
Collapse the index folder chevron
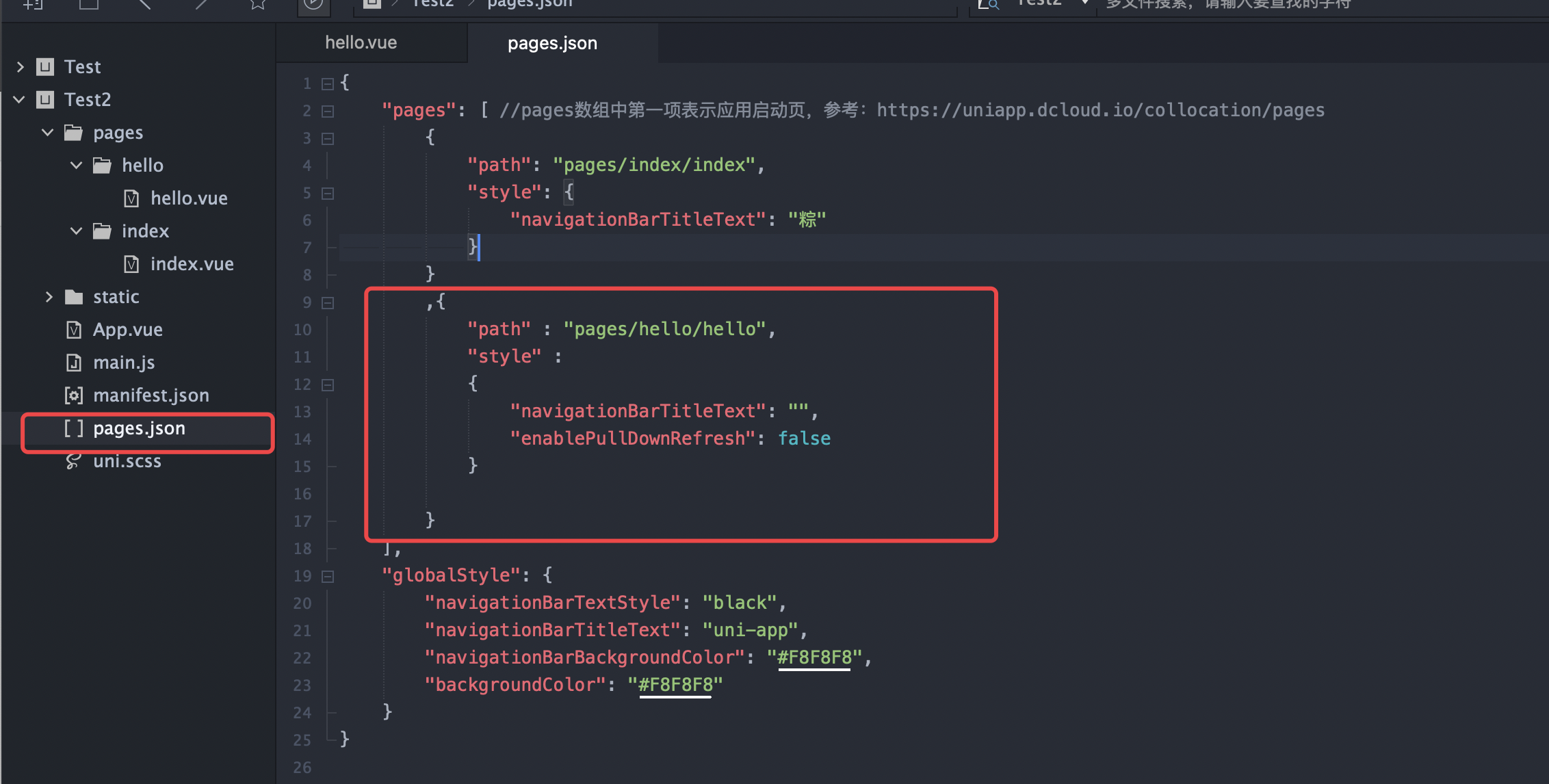coord(77,231)
